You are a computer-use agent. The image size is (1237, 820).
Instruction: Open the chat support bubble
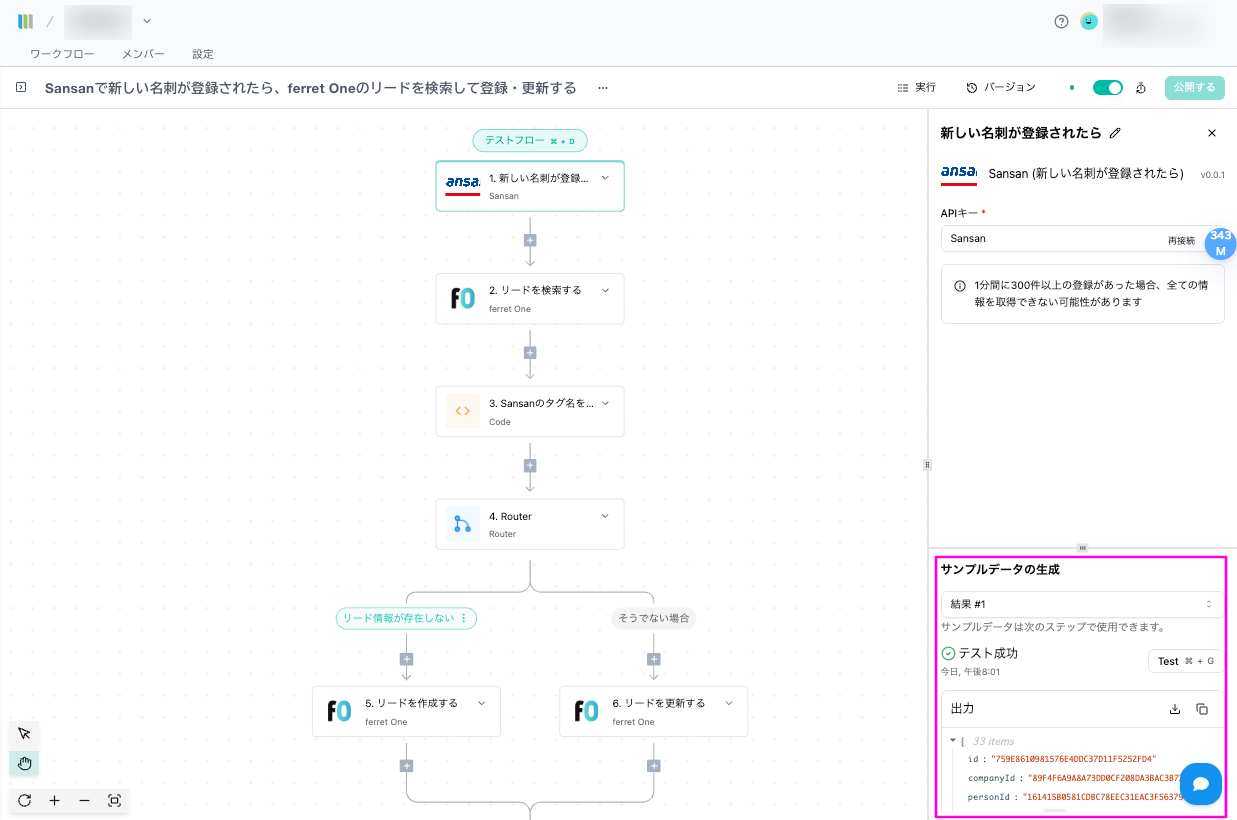coord(1201,784)
